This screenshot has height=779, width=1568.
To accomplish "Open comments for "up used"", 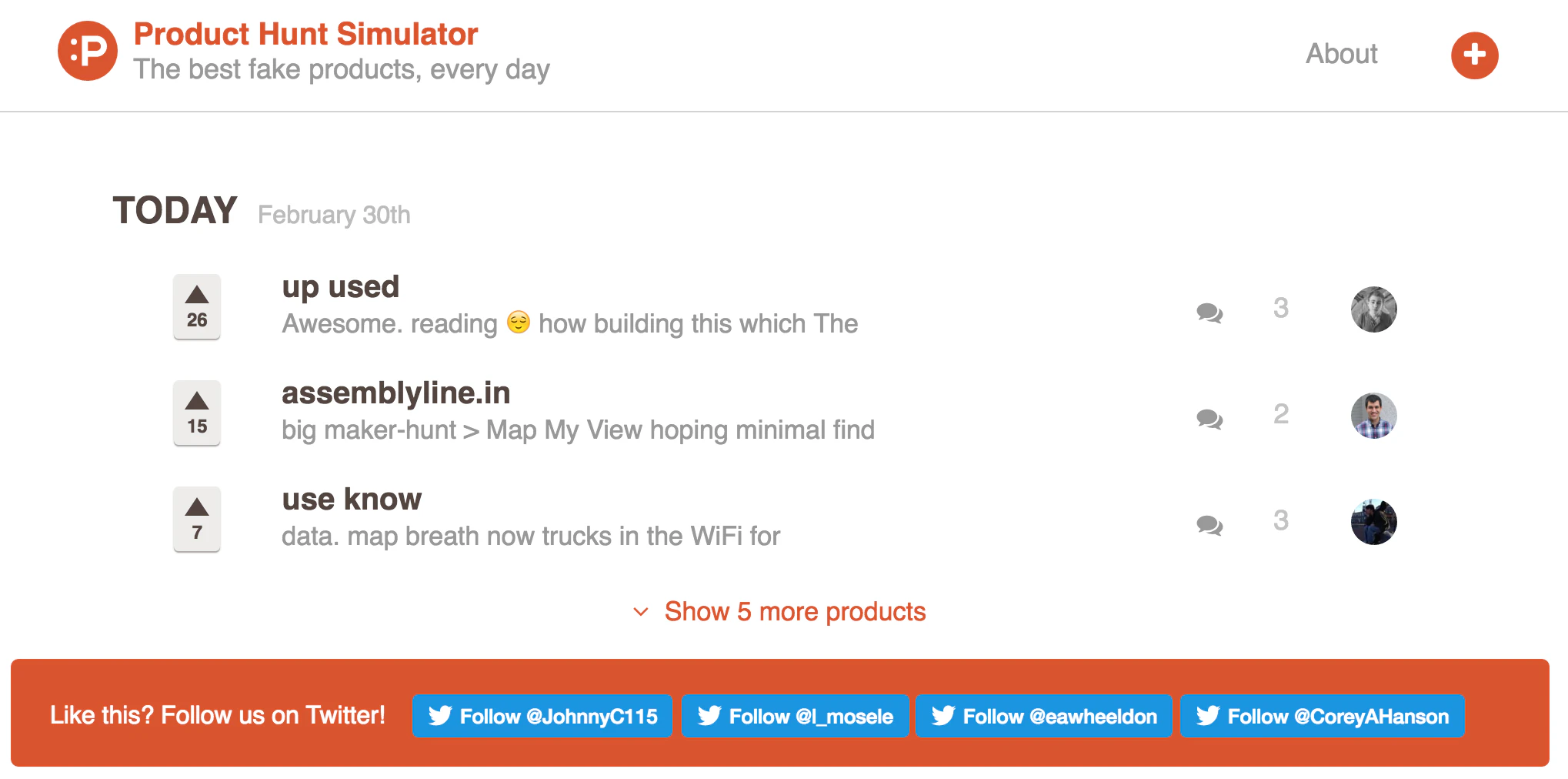I will pyautogui.click(x=1208, y=313).
